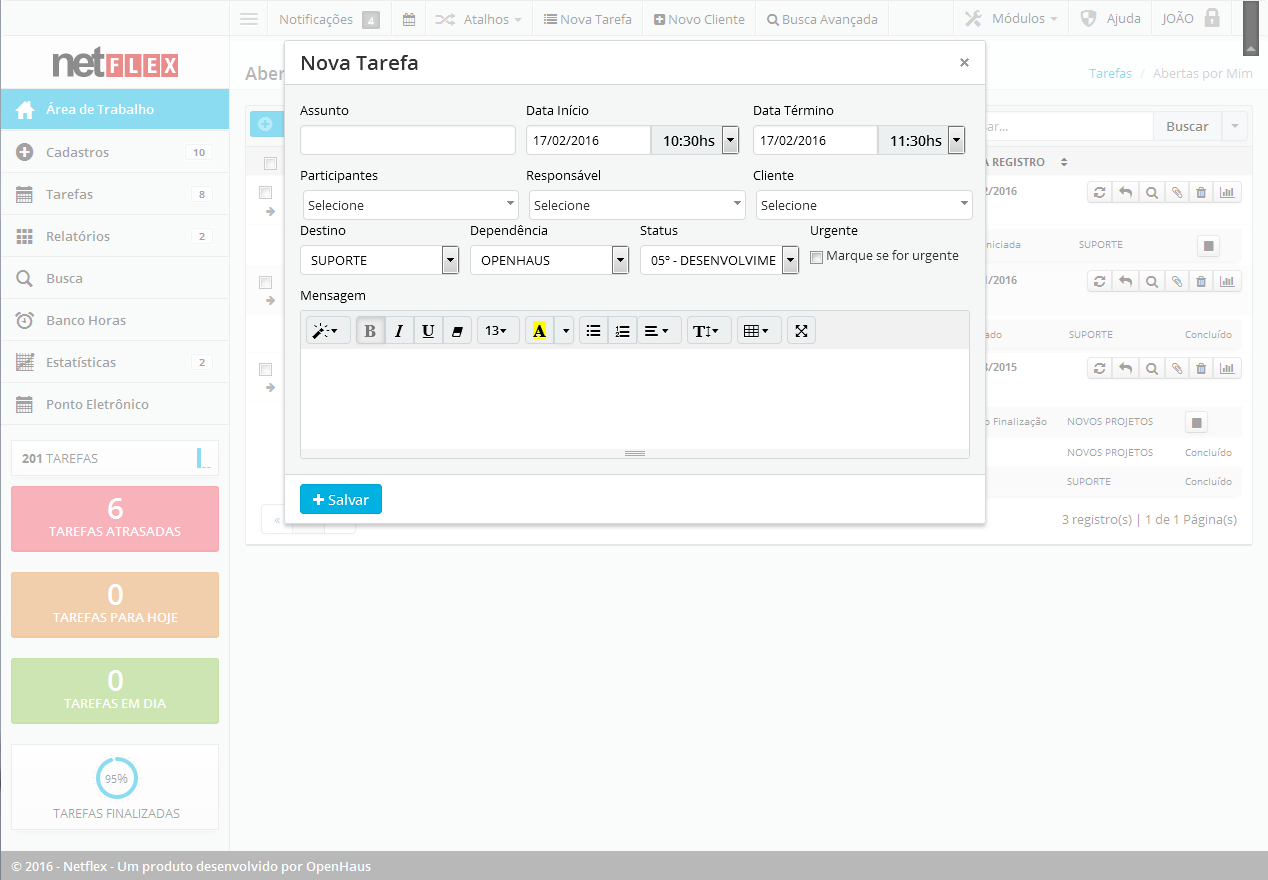Open Relatórios in the sidebar

78,236
